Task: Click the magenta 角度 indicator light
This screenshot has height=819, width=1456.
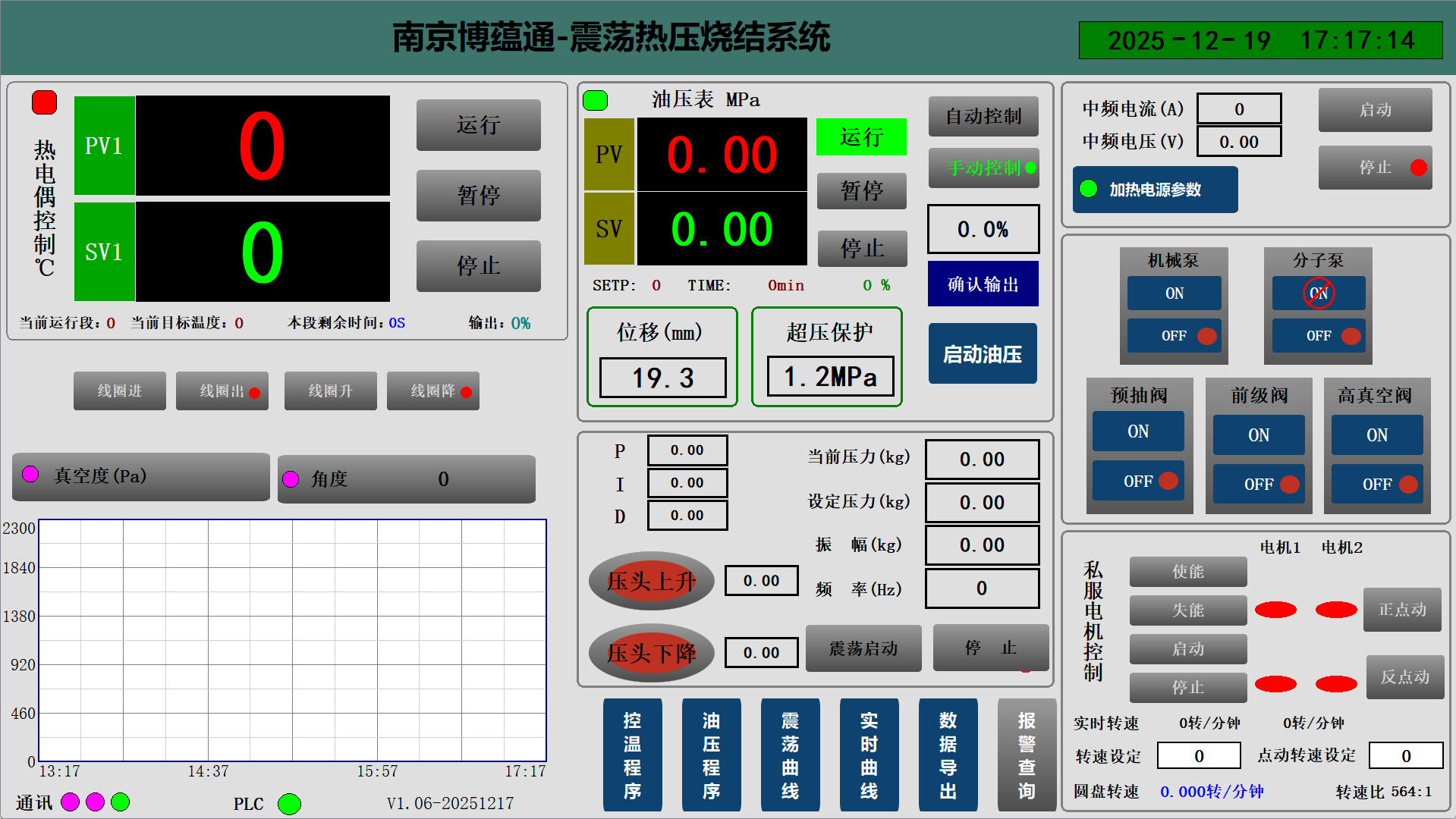Action: click(290, 479)
